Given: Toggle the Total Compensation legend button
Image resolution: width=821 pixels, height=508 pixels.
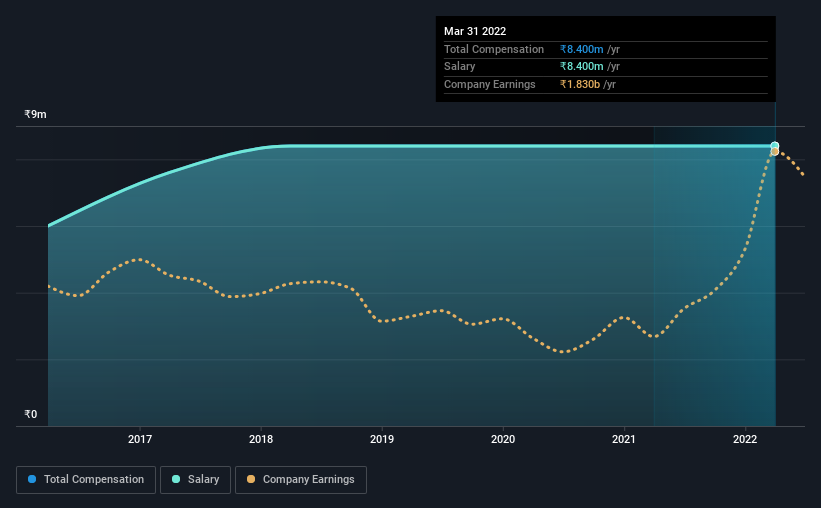Looking at the screenshot, I should pyautogui.click(x=86, y=480).
